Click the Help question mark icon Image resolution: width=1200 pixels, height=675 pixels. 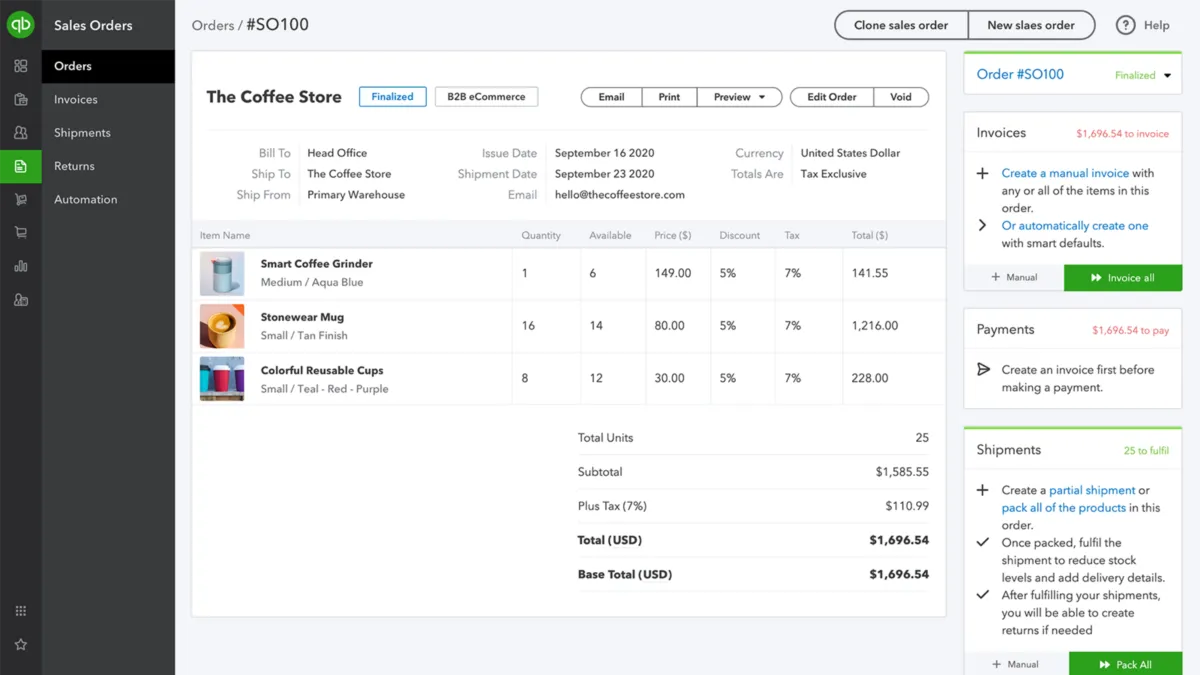pyautogui.click(x=1126, y=25)
